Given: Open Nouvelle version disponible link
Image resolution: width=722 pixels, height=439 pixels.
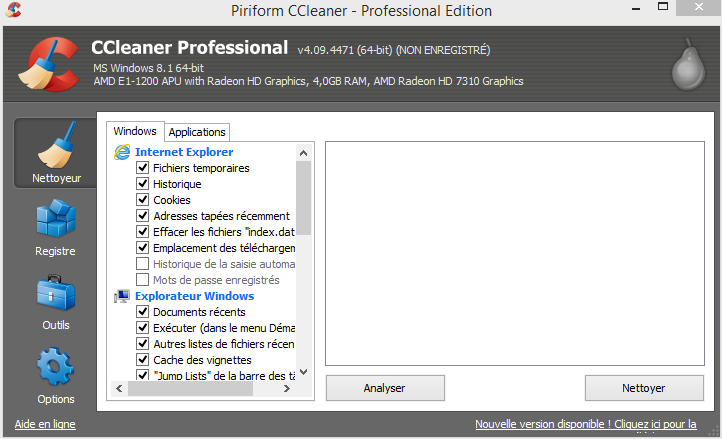Looking at the screenshot, I should pos(586,424).
